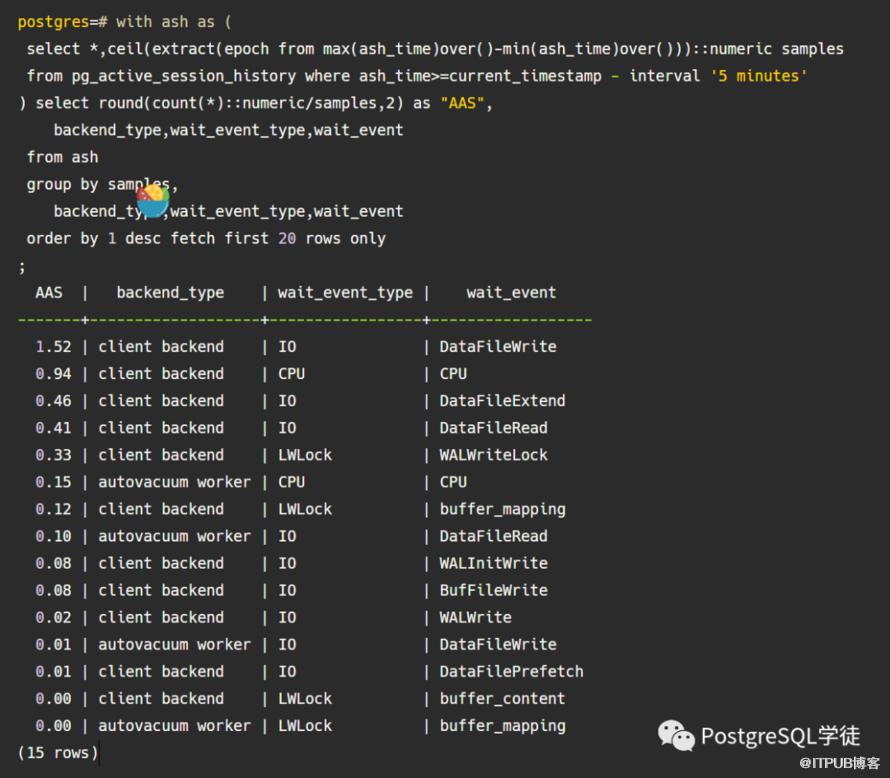890x778 pixels.
Task: Click the DataFilePrefetch wait event cell
Action: (x=511, y=672)
